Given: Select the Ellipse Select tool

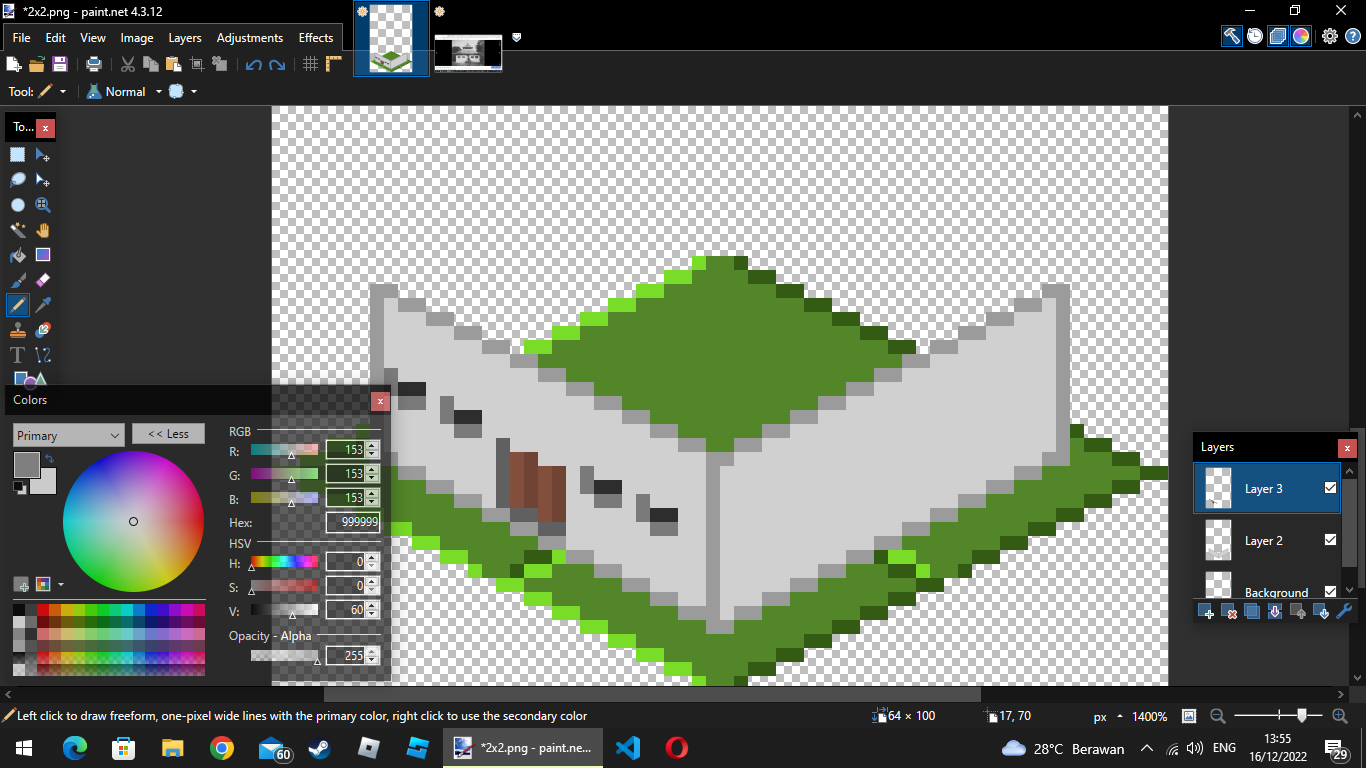Looking at the screenshot, I should (x=18, y=205).
